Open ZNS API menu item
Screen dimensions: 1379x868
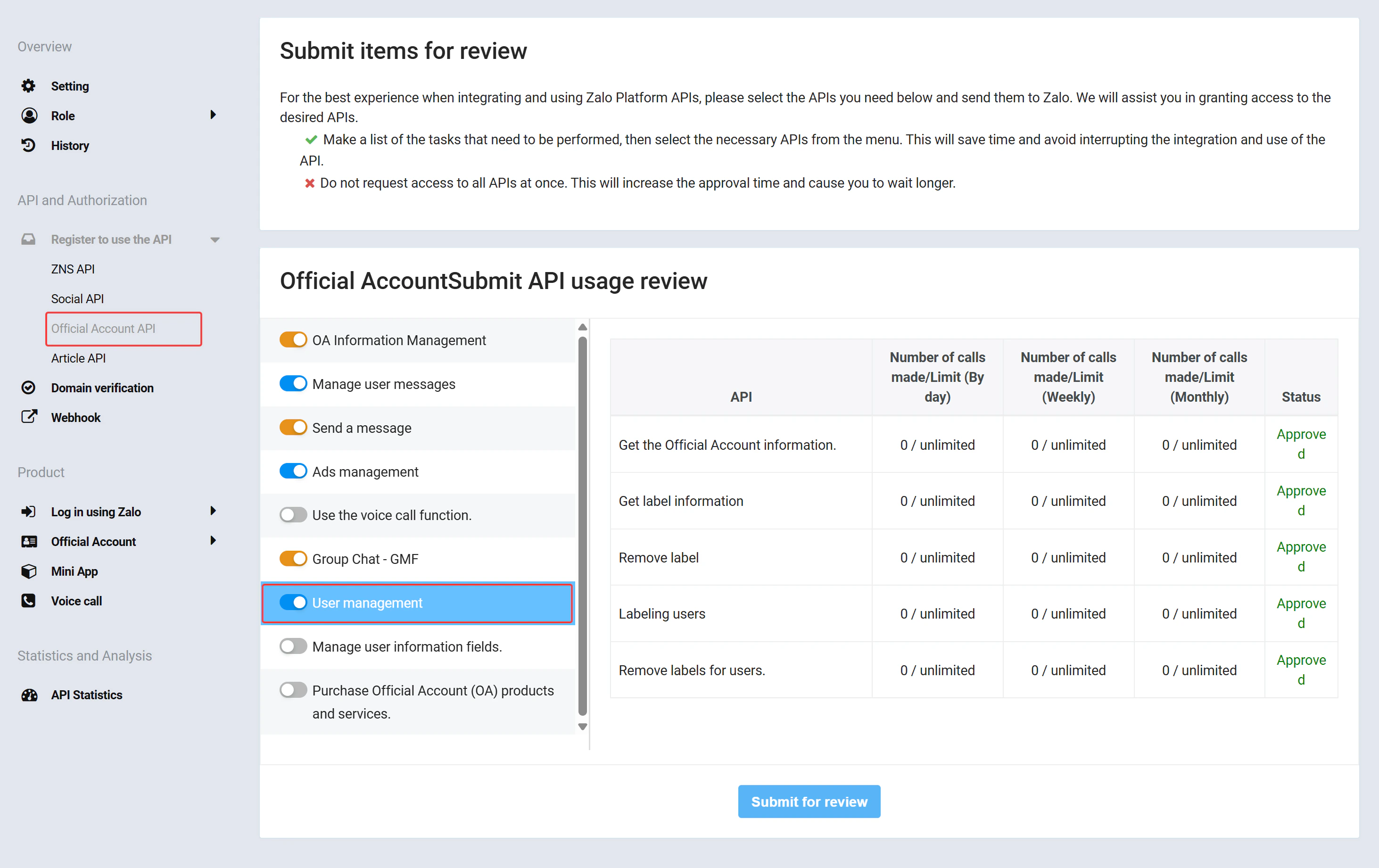click(x=73, y=269)
